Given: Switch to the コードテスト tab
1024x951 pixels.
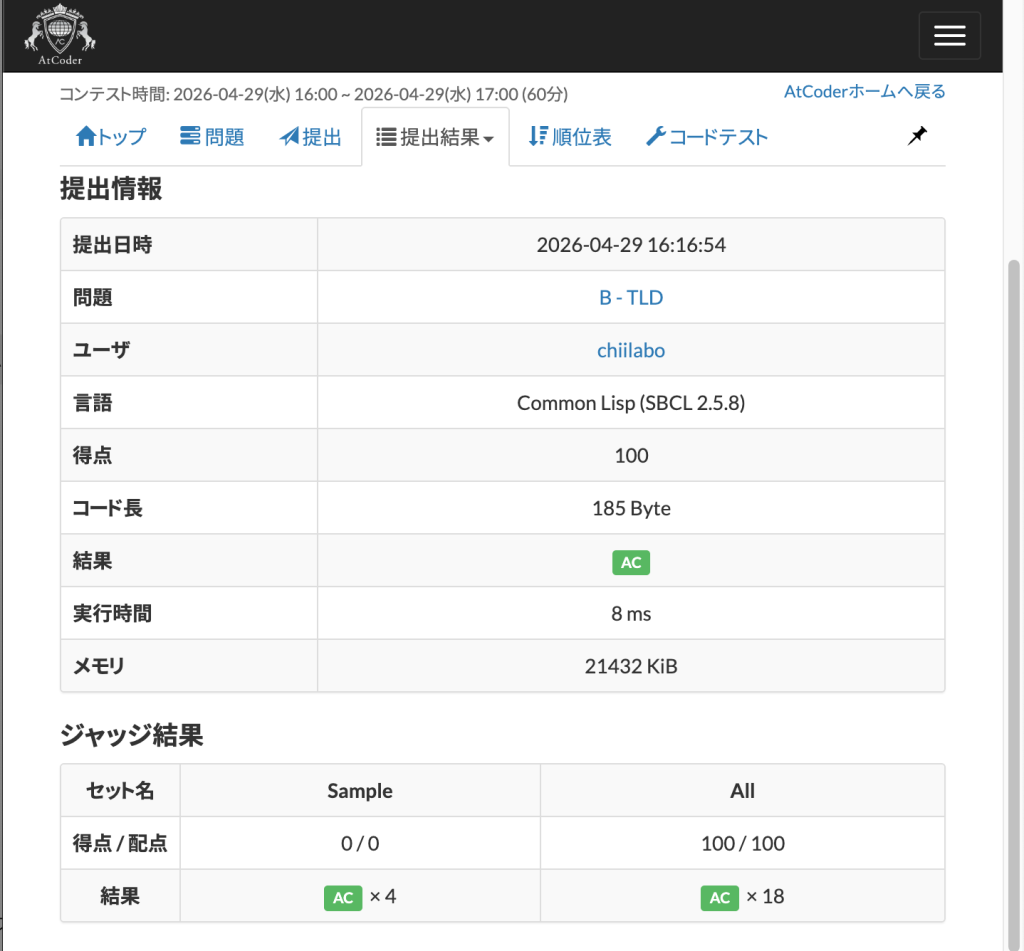Looking at the screenshot, I should (x=706, y=136).
